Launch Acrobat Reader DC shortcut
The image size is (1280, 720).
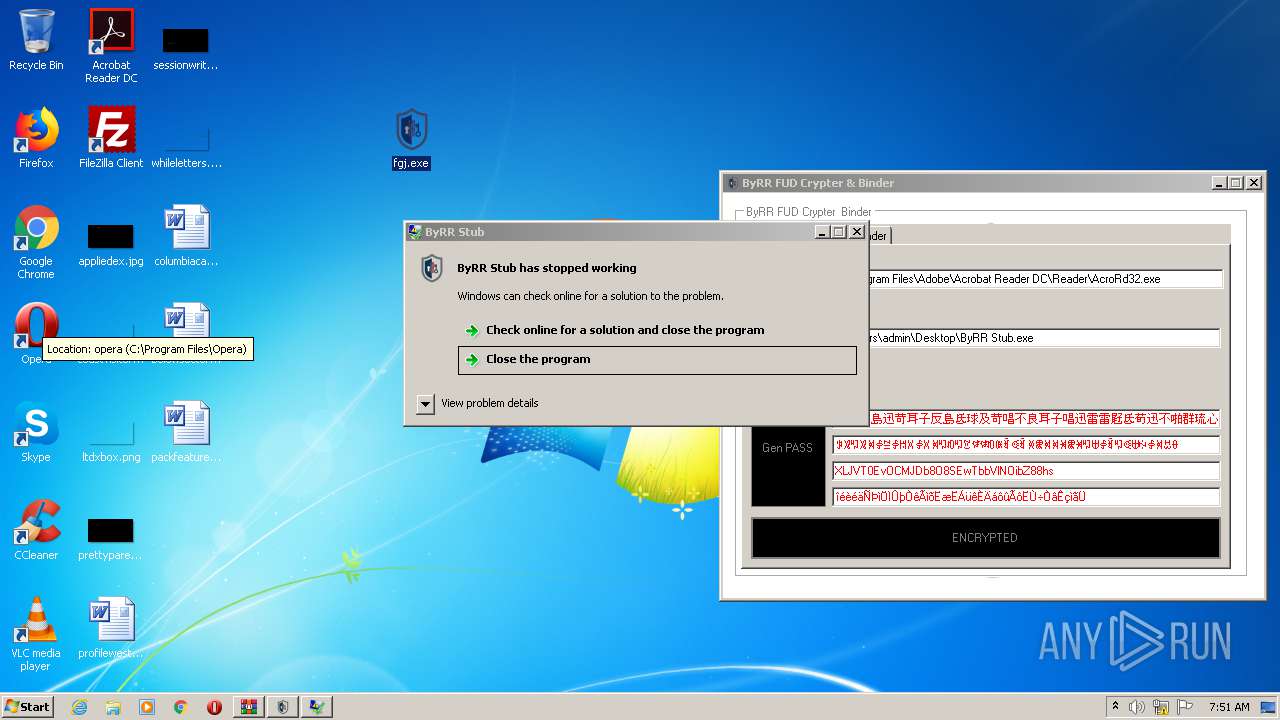pyautogui.click(x=111, y=46)
